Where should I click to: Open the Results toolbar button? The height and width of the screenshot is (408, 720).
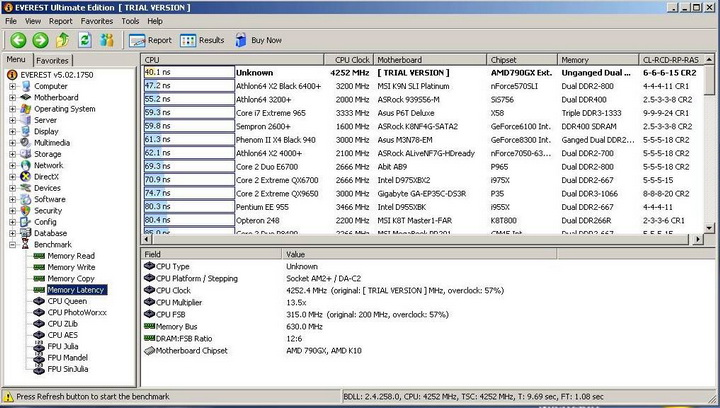(x=202, y=40)
